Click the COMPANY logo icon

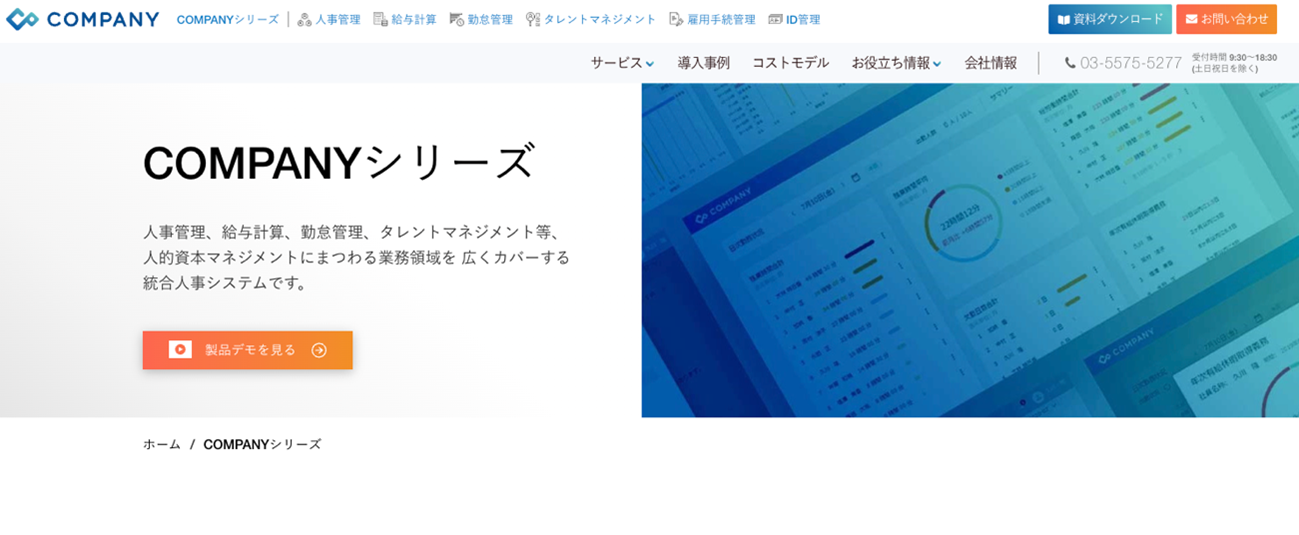click(22, 19)
